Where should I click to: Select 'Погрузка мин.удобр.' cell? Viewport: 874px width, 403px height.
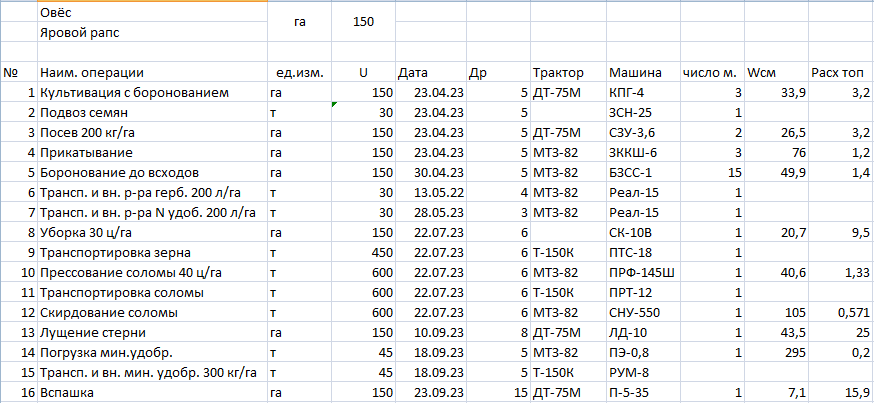[153, 353]
